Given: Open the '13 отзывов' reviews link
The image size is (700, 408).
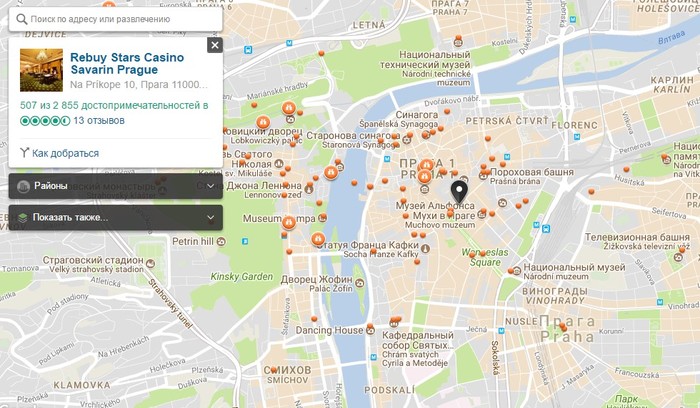Looking at the screenshot, I should 99,121.
